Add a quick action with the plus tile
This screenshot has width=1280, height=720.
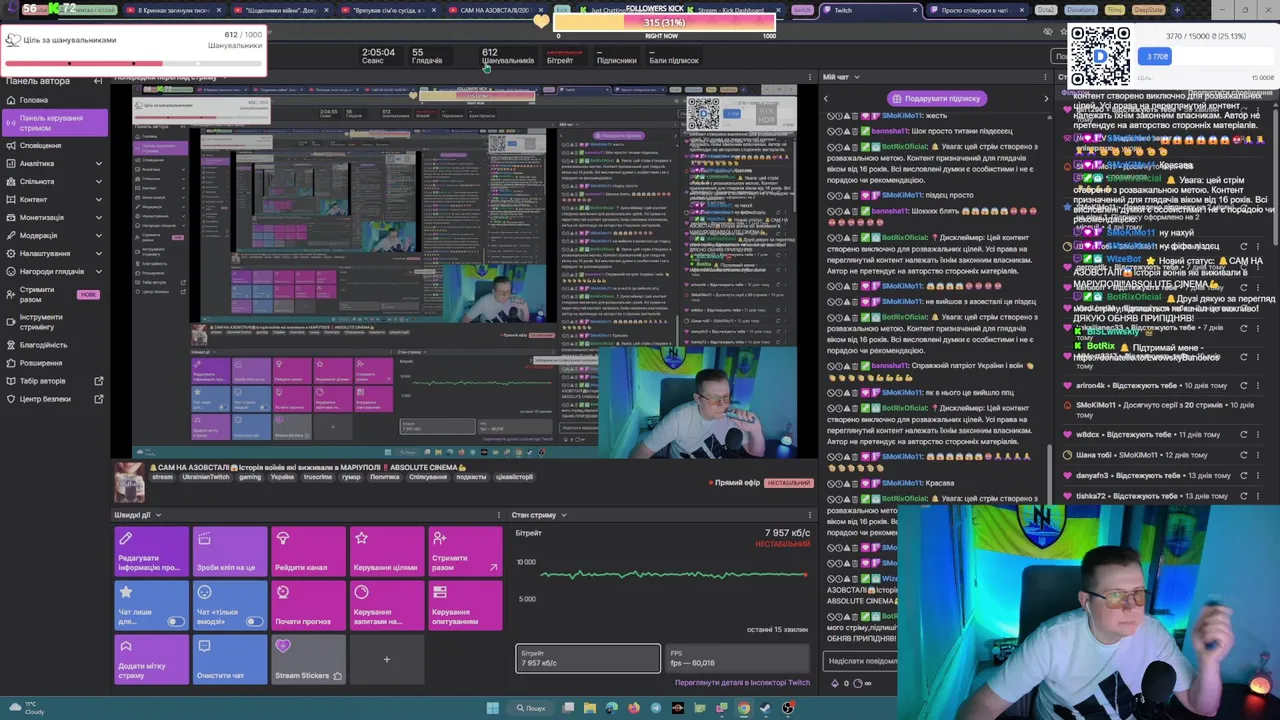click(387, 659)
